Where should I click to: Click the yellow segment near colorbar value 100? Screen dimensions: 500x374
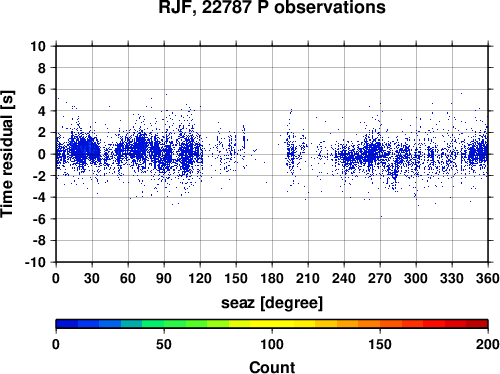(x=272, y=324)
